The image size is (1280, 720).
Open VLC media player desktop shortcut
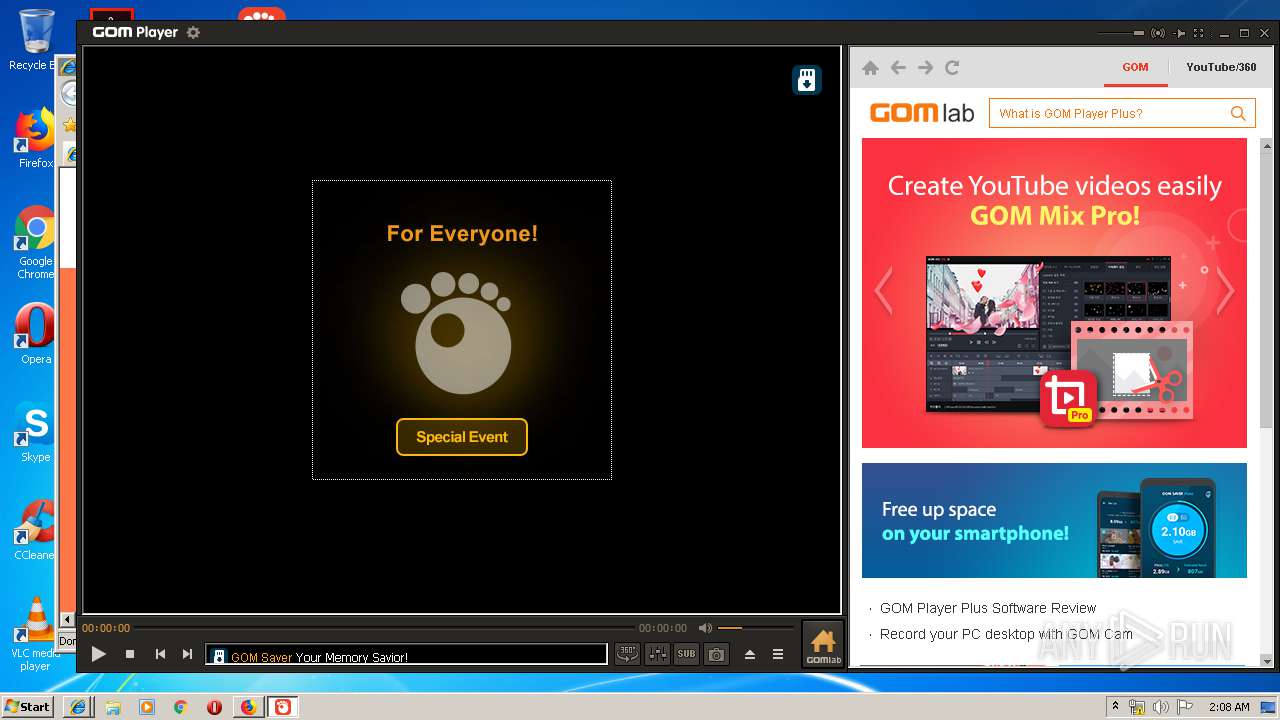(x=36, y=634)
